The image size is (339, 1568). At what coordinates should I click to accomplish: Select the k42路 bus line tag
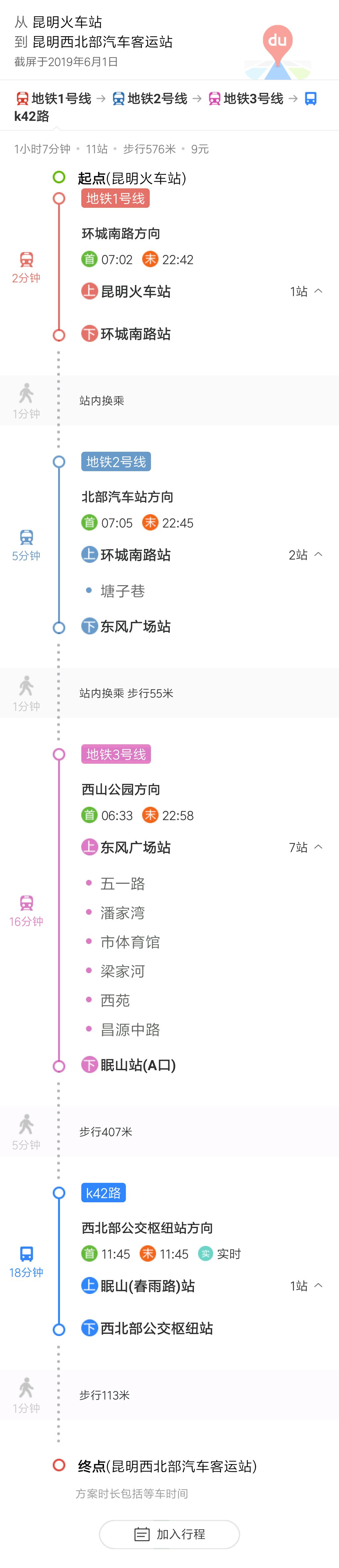(104, 1193)
